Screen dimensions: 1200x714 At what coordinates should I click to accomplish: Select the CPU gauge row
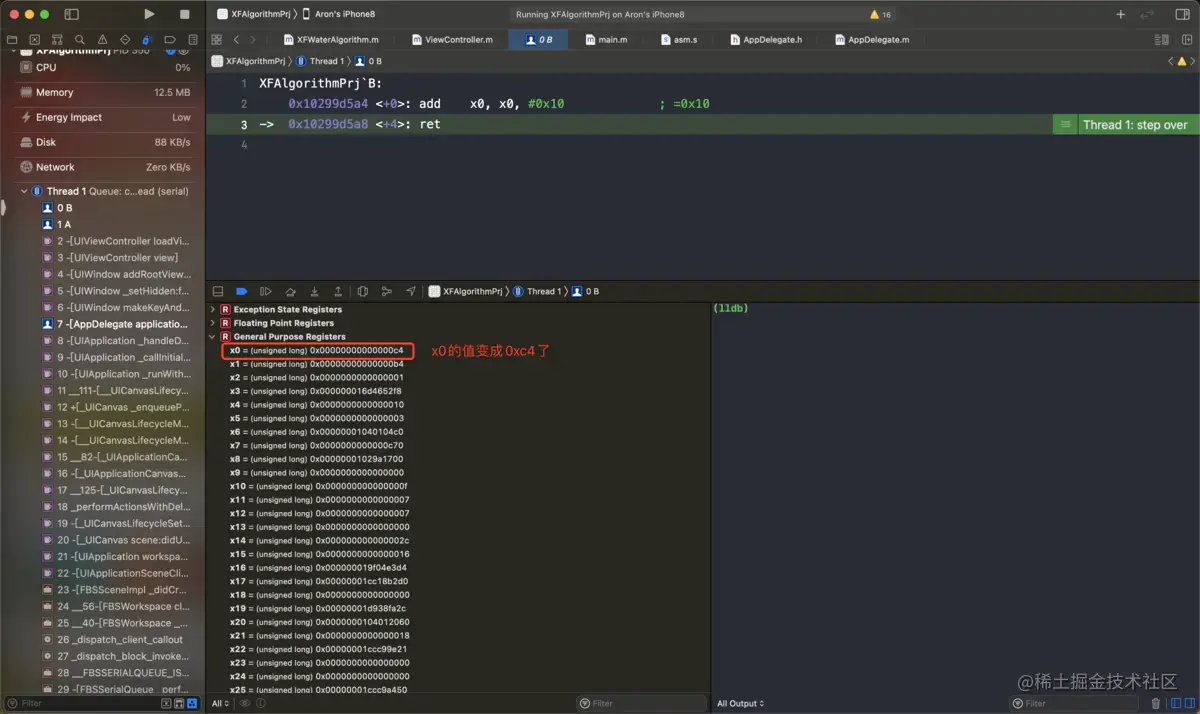tap(103, 67)
